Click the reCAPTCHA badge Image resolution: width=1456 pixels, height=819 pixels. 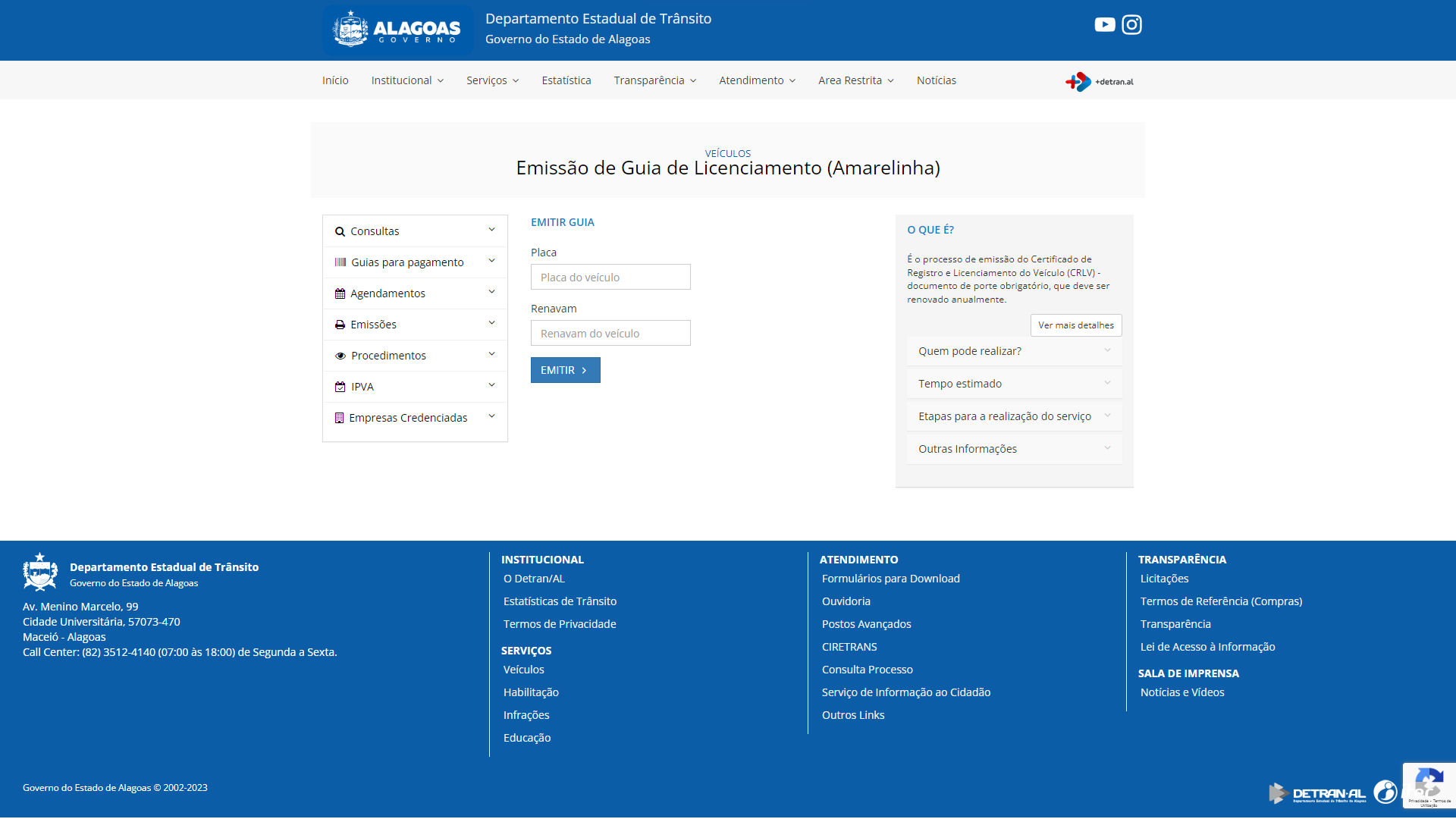[1429, 786]
